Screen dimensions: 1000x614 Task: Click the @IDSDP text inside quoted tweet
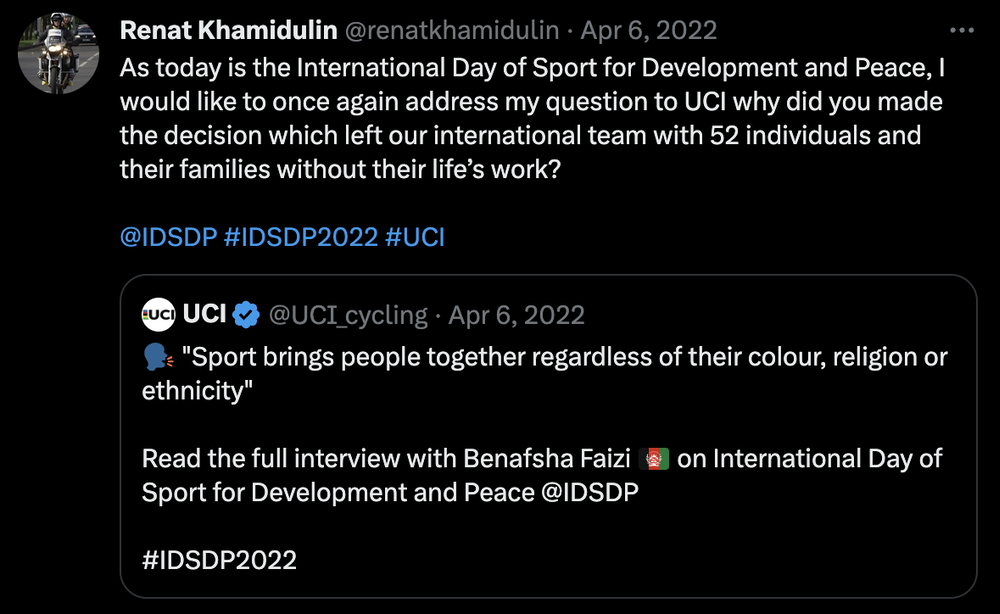click(590, 493)
